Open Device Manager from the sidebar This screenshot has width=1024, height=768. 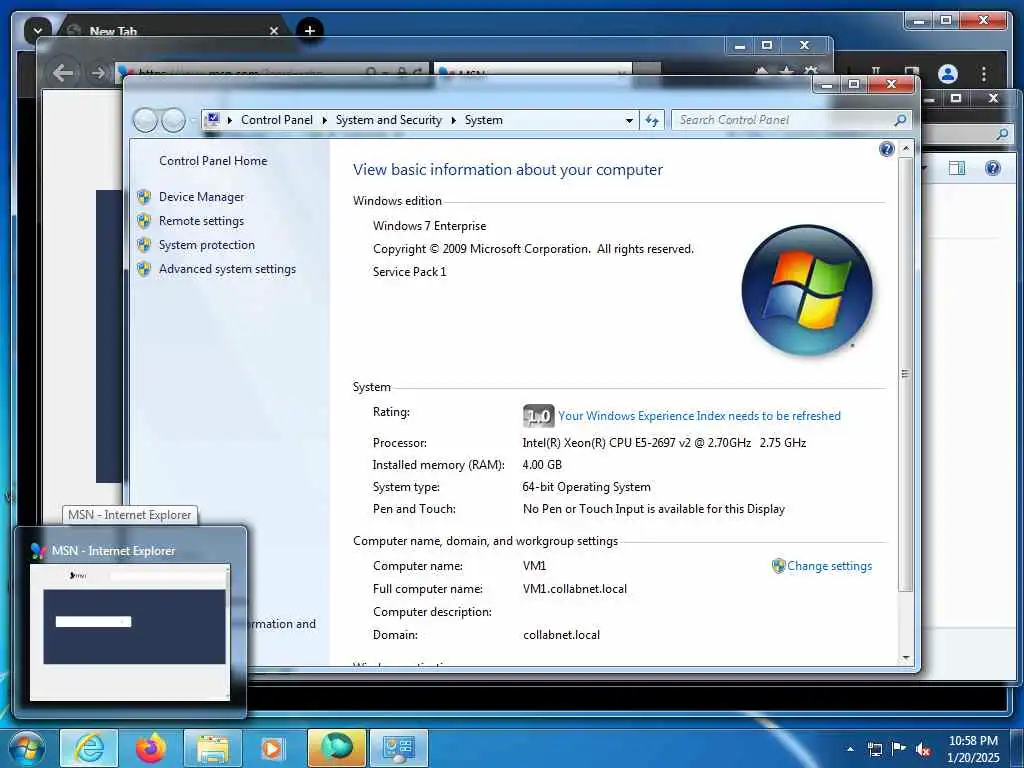pyautogui.click(x=201, y=197)
